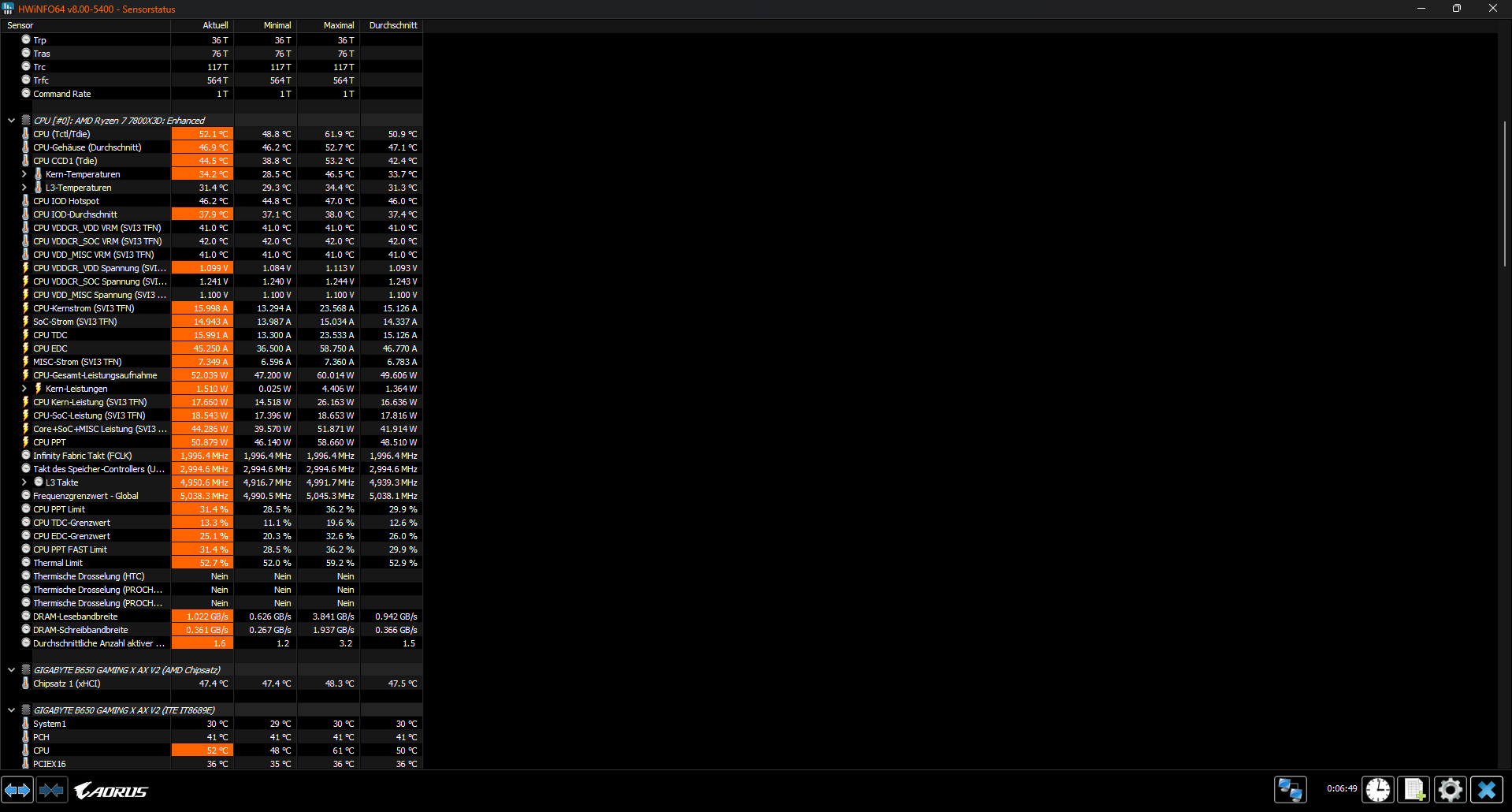Select the Trfc timing row label
The height and width of the screenshot is (812, 1512).
pos(41,80)
